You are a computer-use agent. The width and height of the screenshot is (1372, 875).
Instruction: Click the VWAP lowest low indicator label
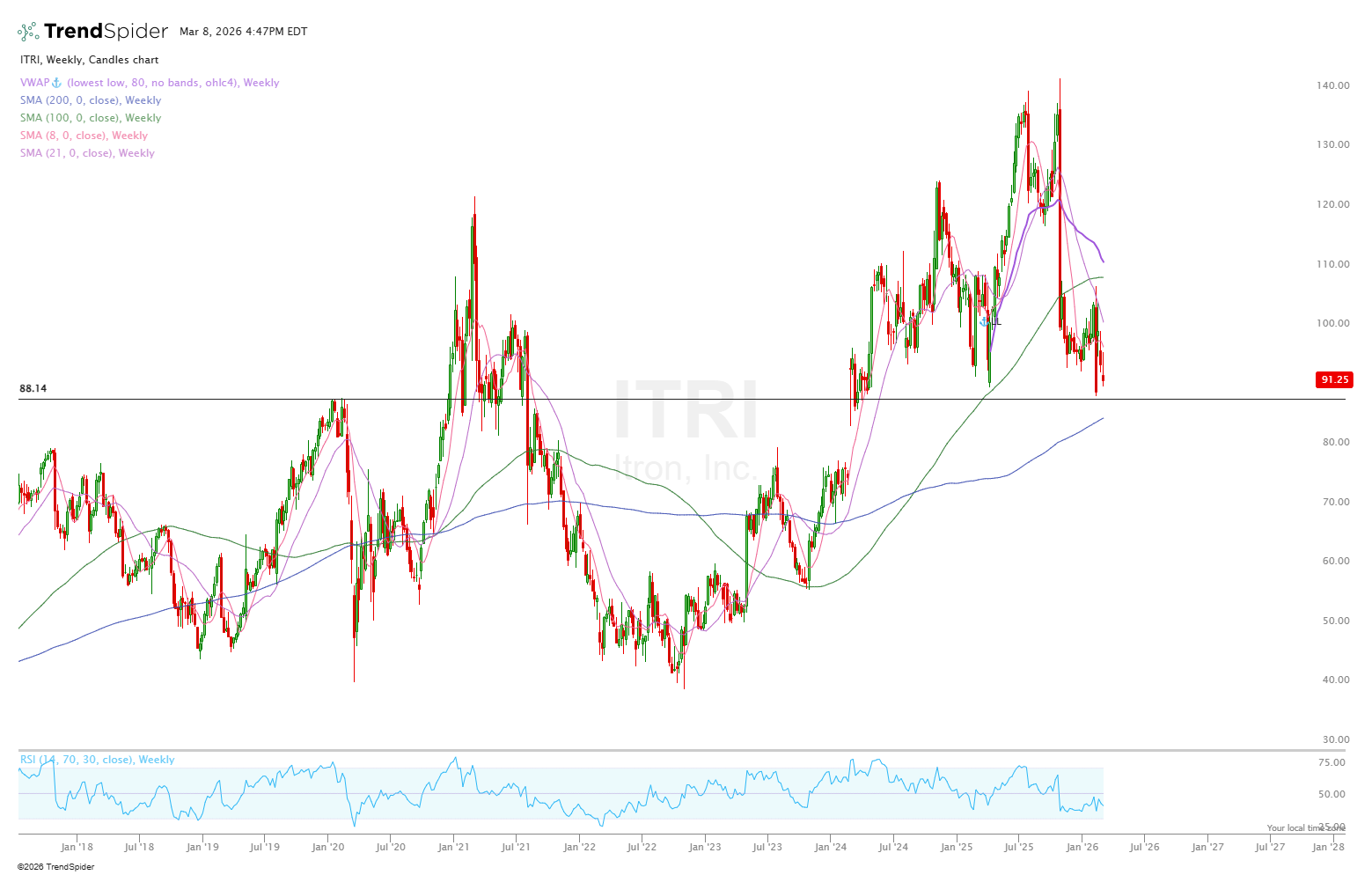(150, 83)
